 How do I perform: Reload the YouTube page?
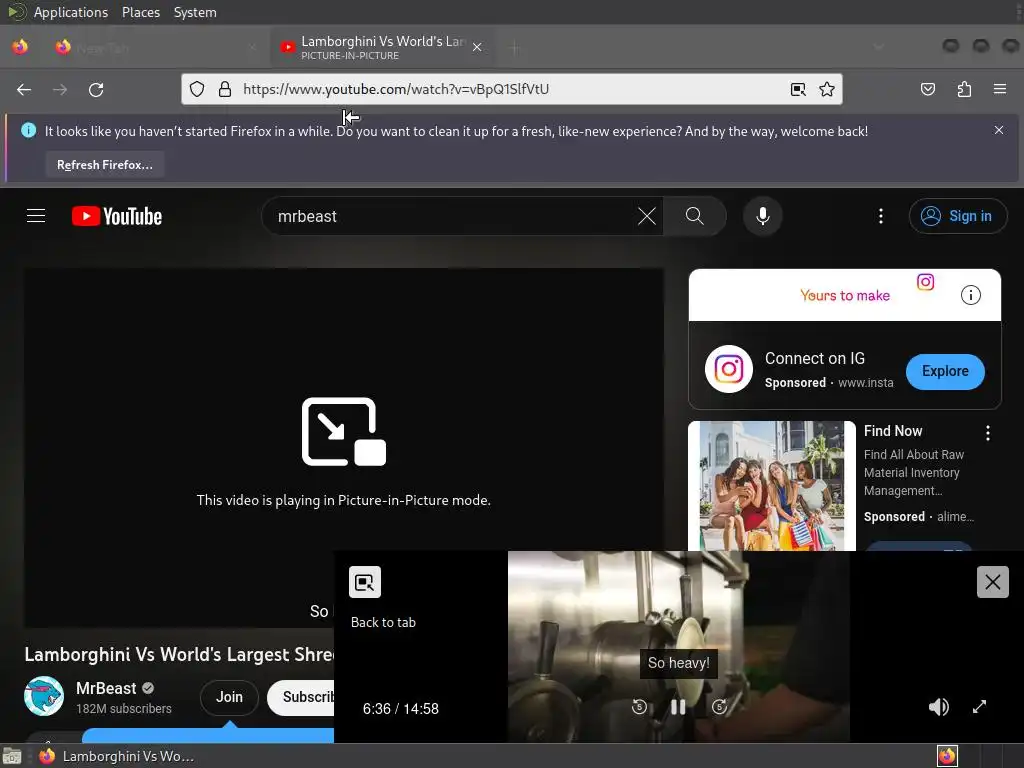[96, 89]
